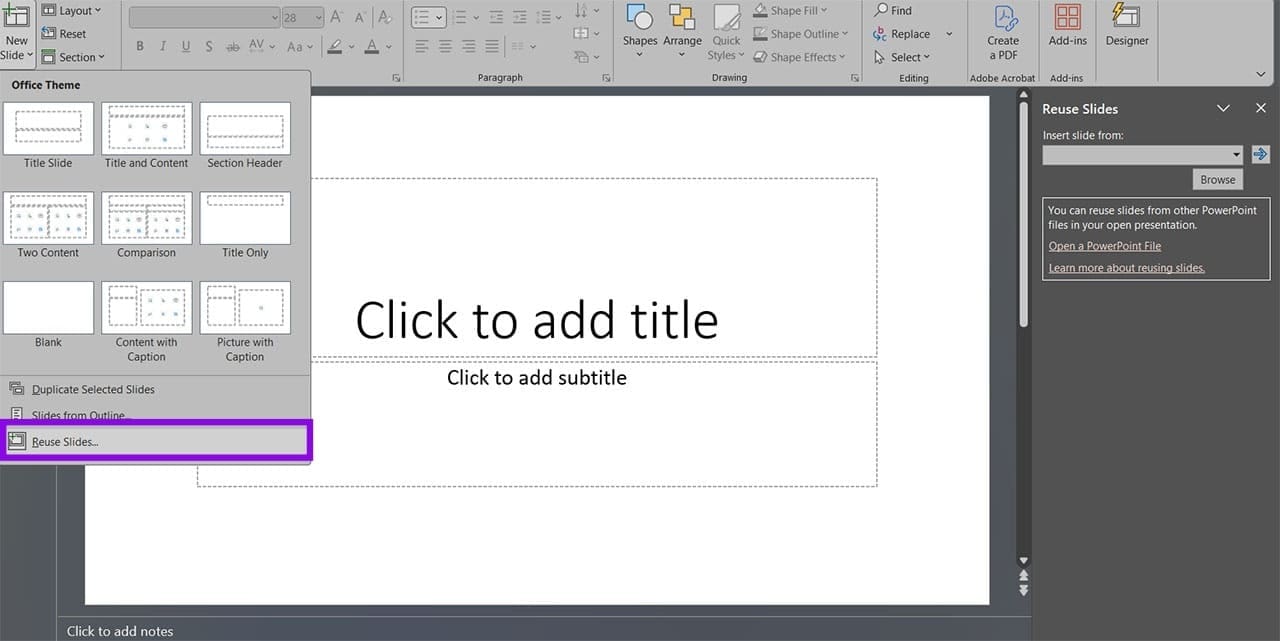Open the Arrange menu

[682, 30]
